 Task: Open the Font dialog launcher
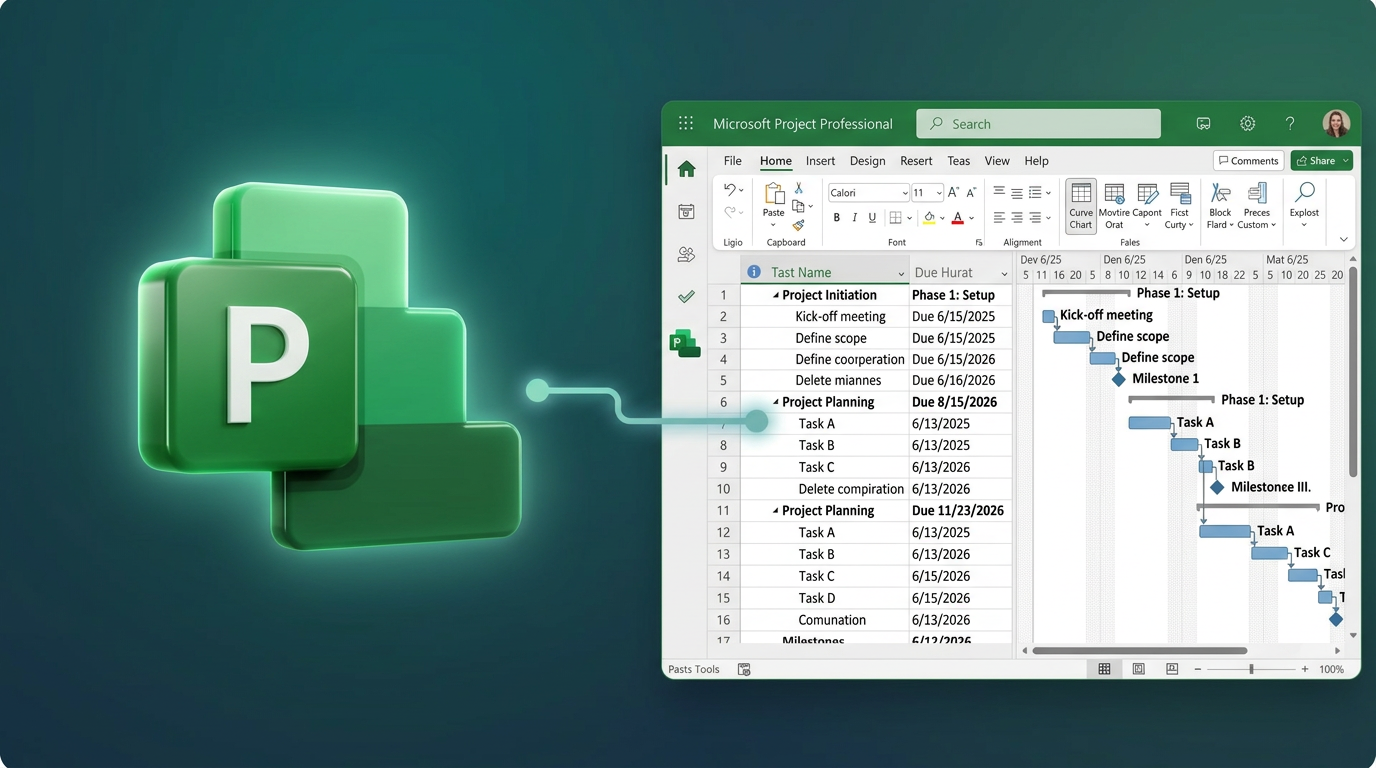click(x=978, y=243)
